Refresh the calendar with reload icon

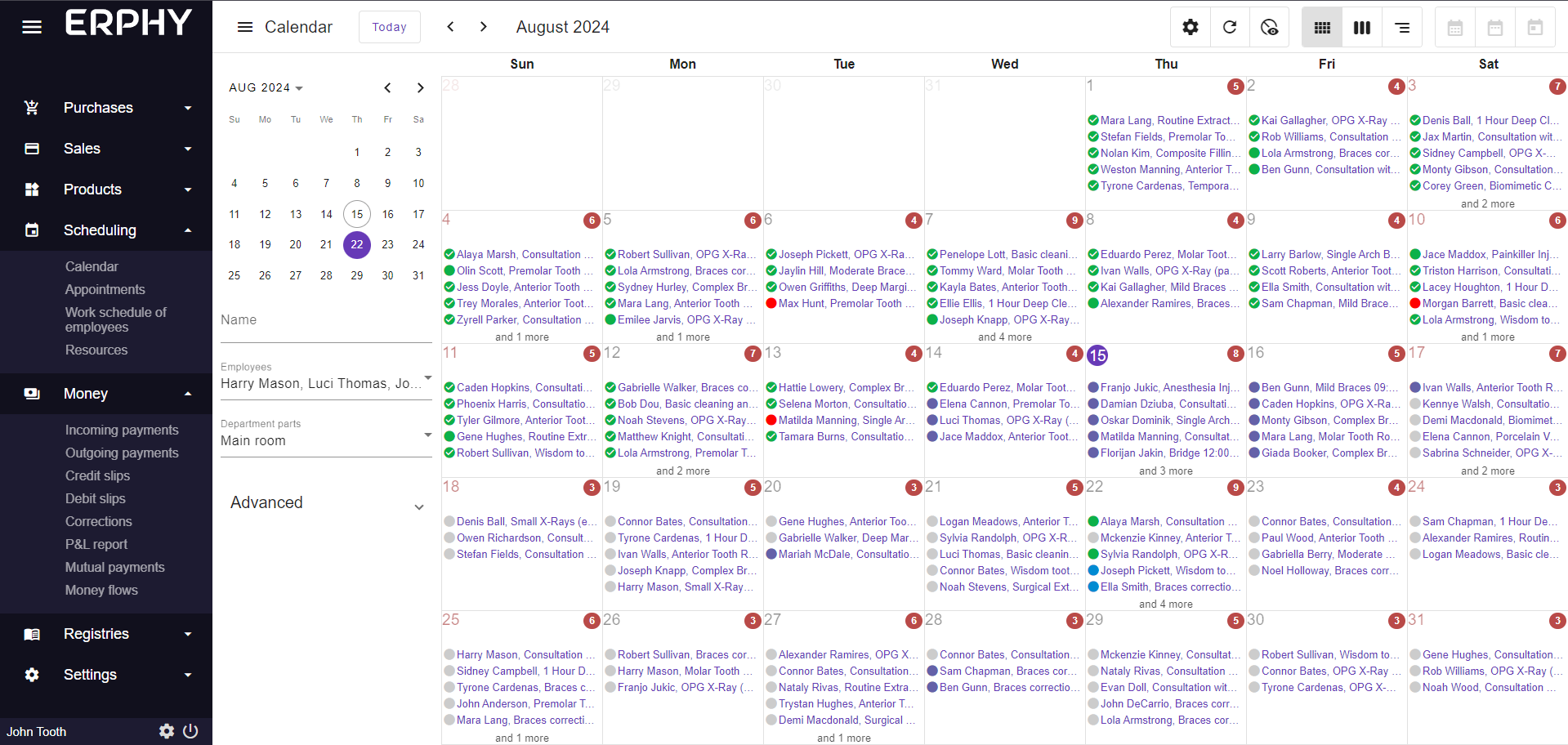pyautogui.click(x=1230, y=27)
